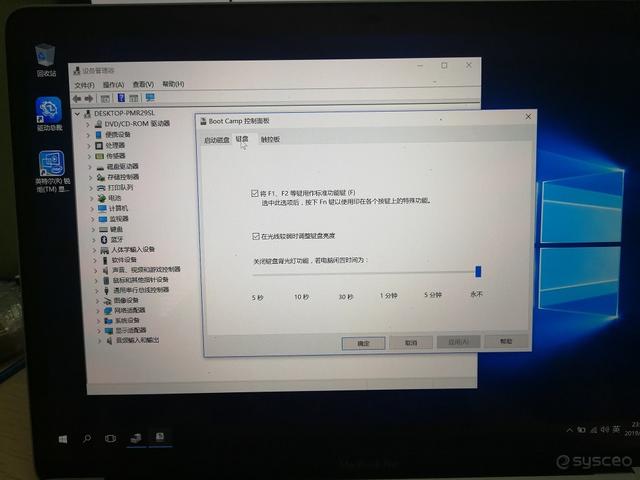Click the 5 秒 slider label

coord(258,298)
